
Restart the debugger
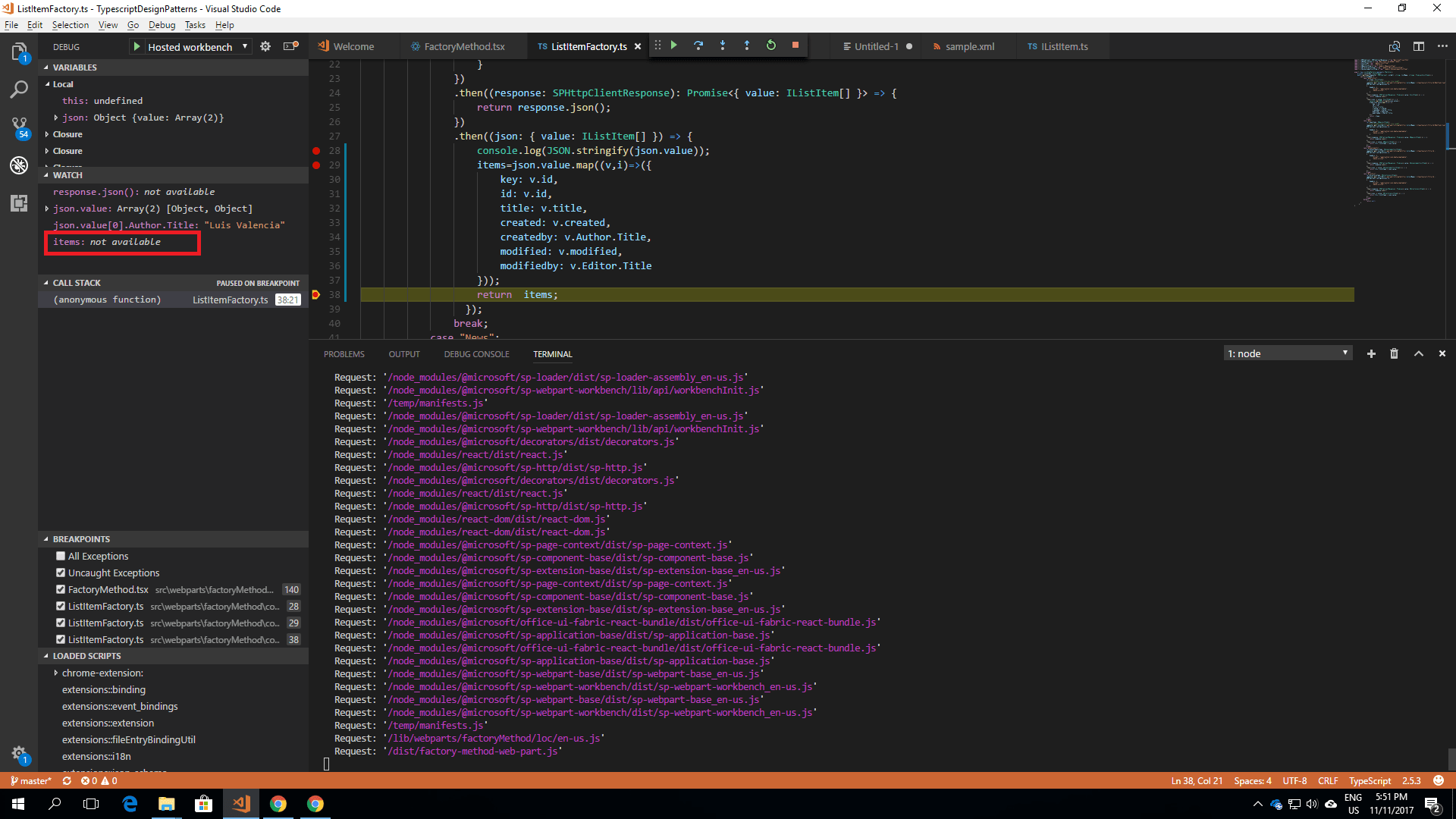point(771,45)
